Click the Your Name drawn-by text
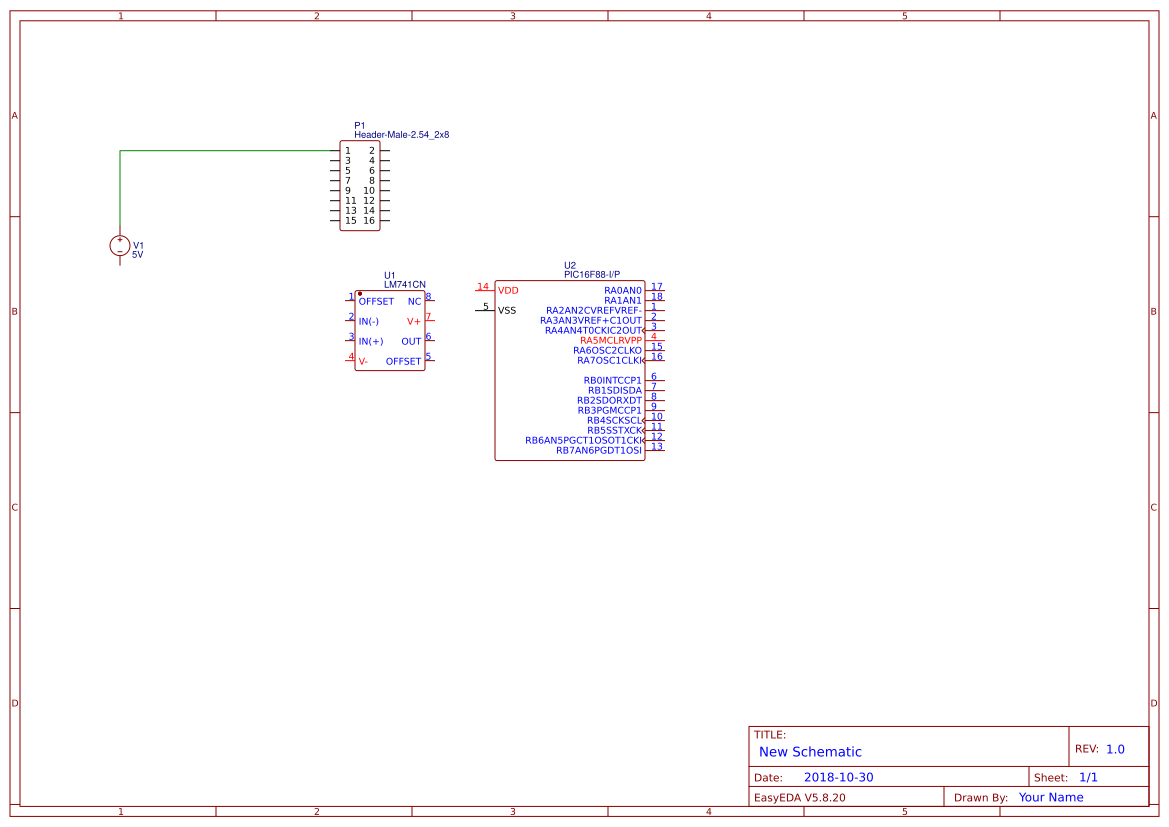The image size is (1169, 827). click(x=1050, y=797)
